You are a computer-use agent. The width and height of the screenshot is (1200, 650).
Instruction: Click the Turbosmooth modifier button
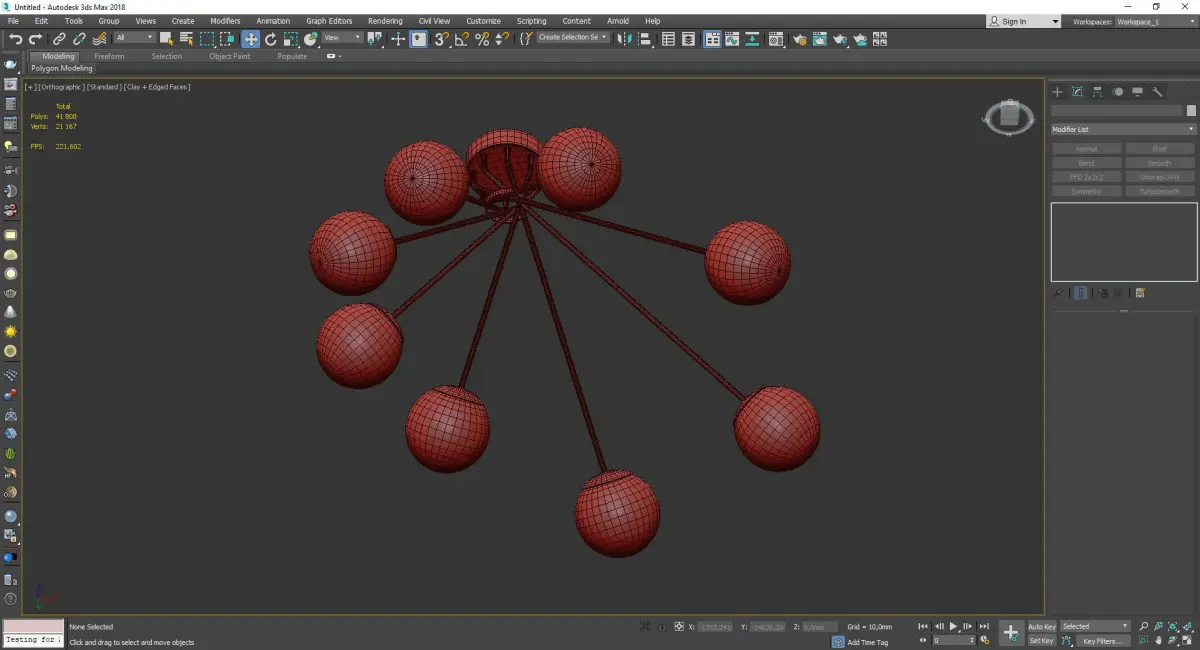coord(1160,191)
